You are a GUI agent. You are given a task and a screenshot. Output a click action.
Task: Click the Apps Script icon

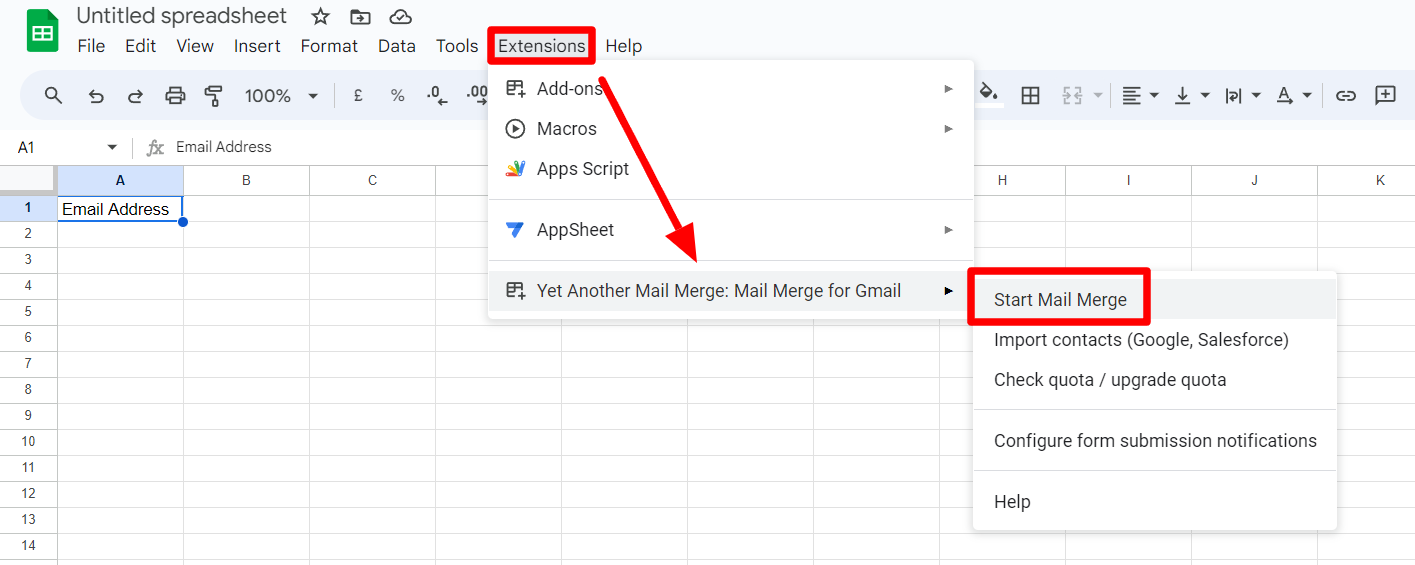[x=515, y=168]
